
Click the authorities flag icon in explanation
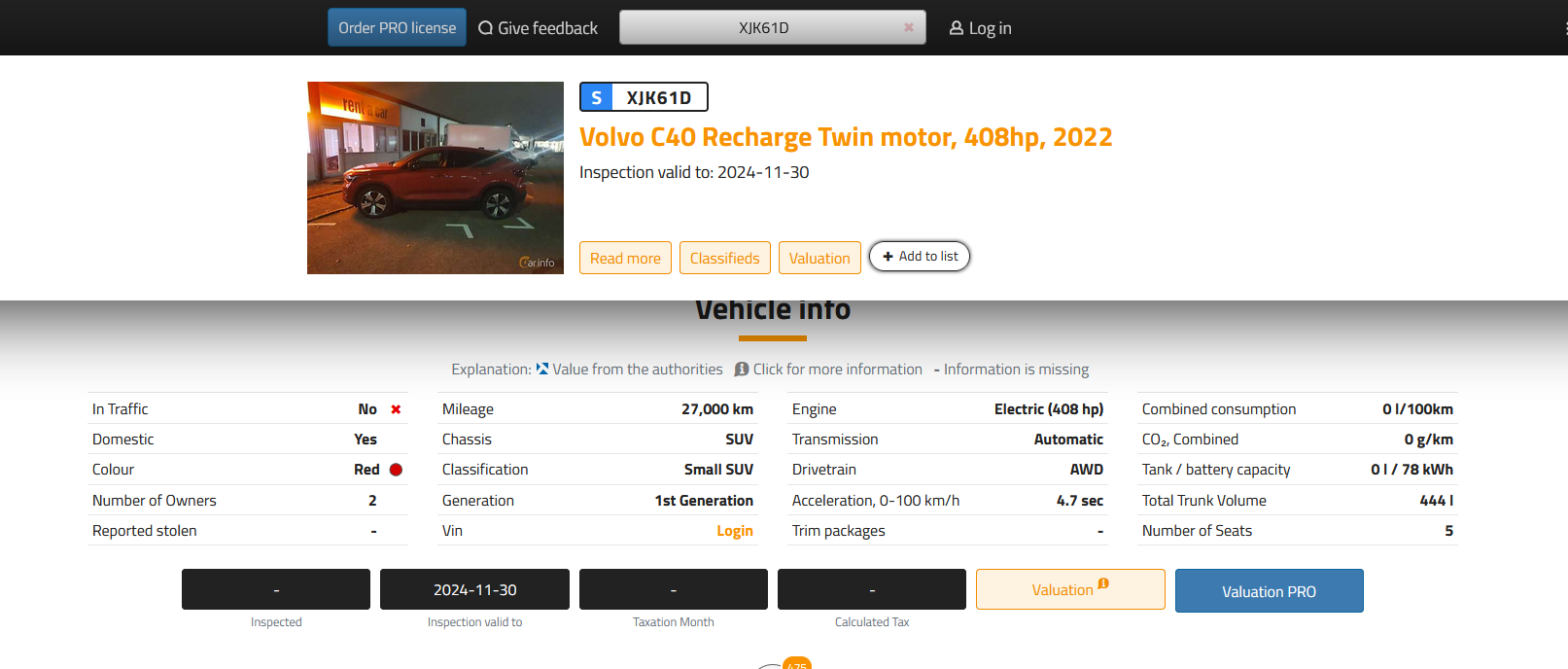[x=542, y=370]
